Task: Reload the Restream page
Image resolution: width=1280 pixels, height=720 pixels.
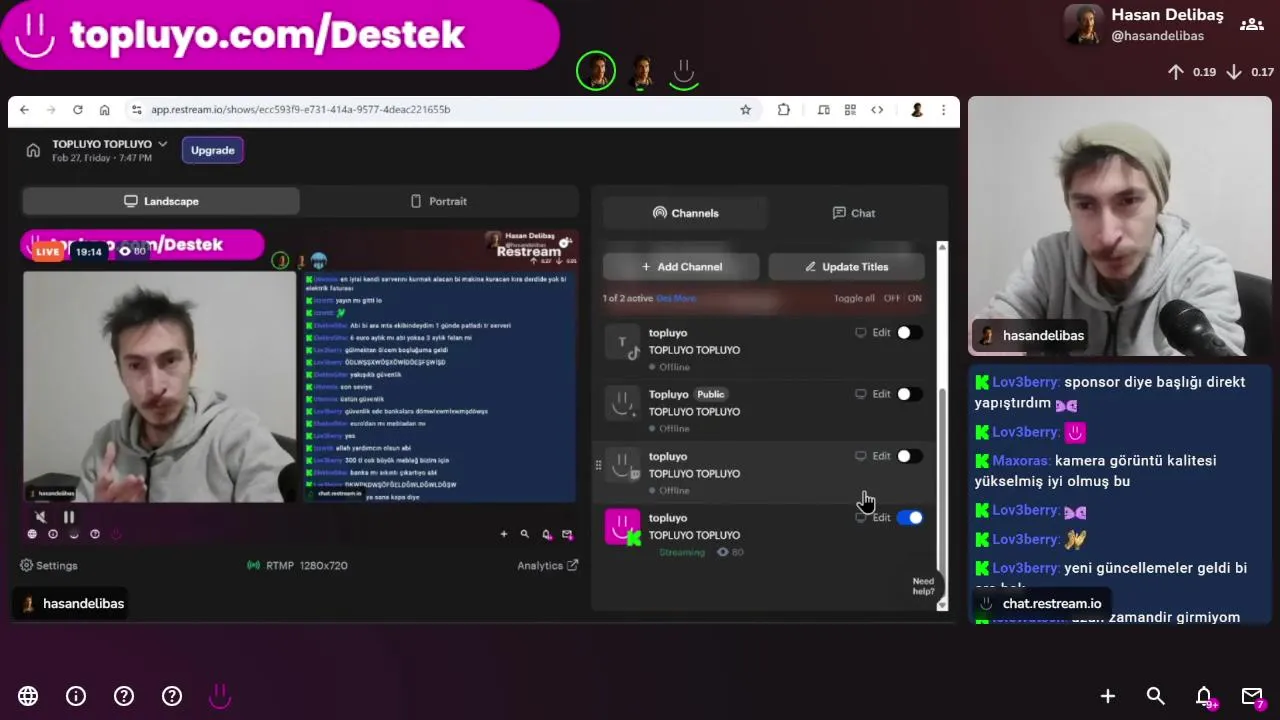Action: pyautogui.click(x=77, y=110)
